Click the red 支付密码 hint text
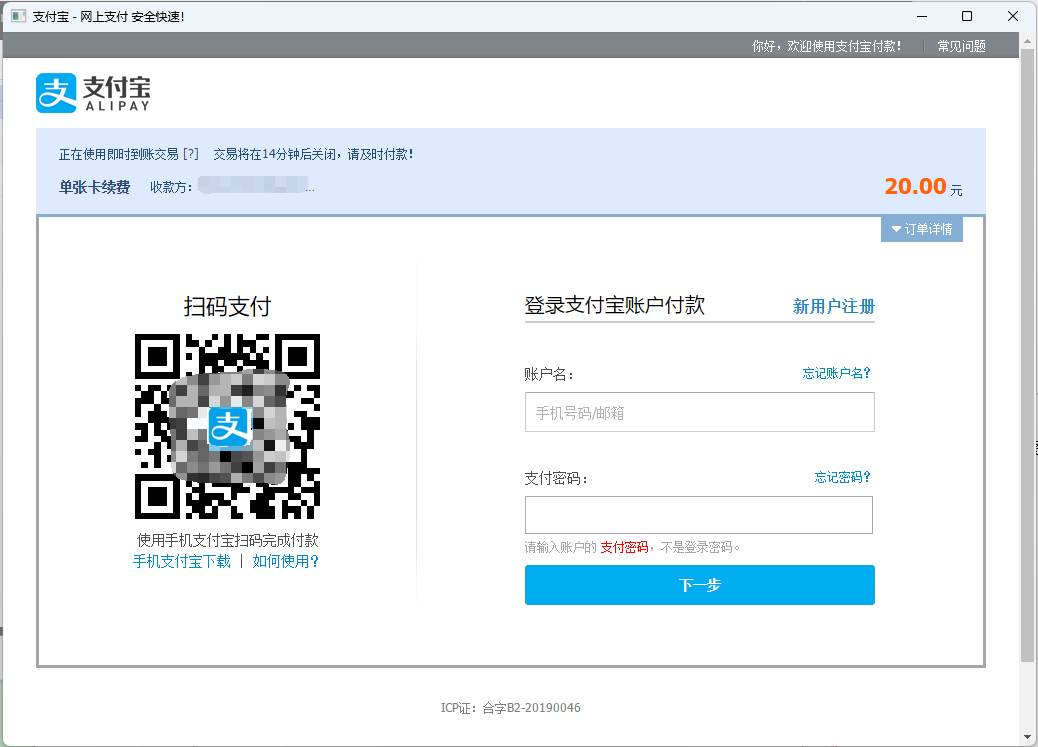 [x=624, y=548]
